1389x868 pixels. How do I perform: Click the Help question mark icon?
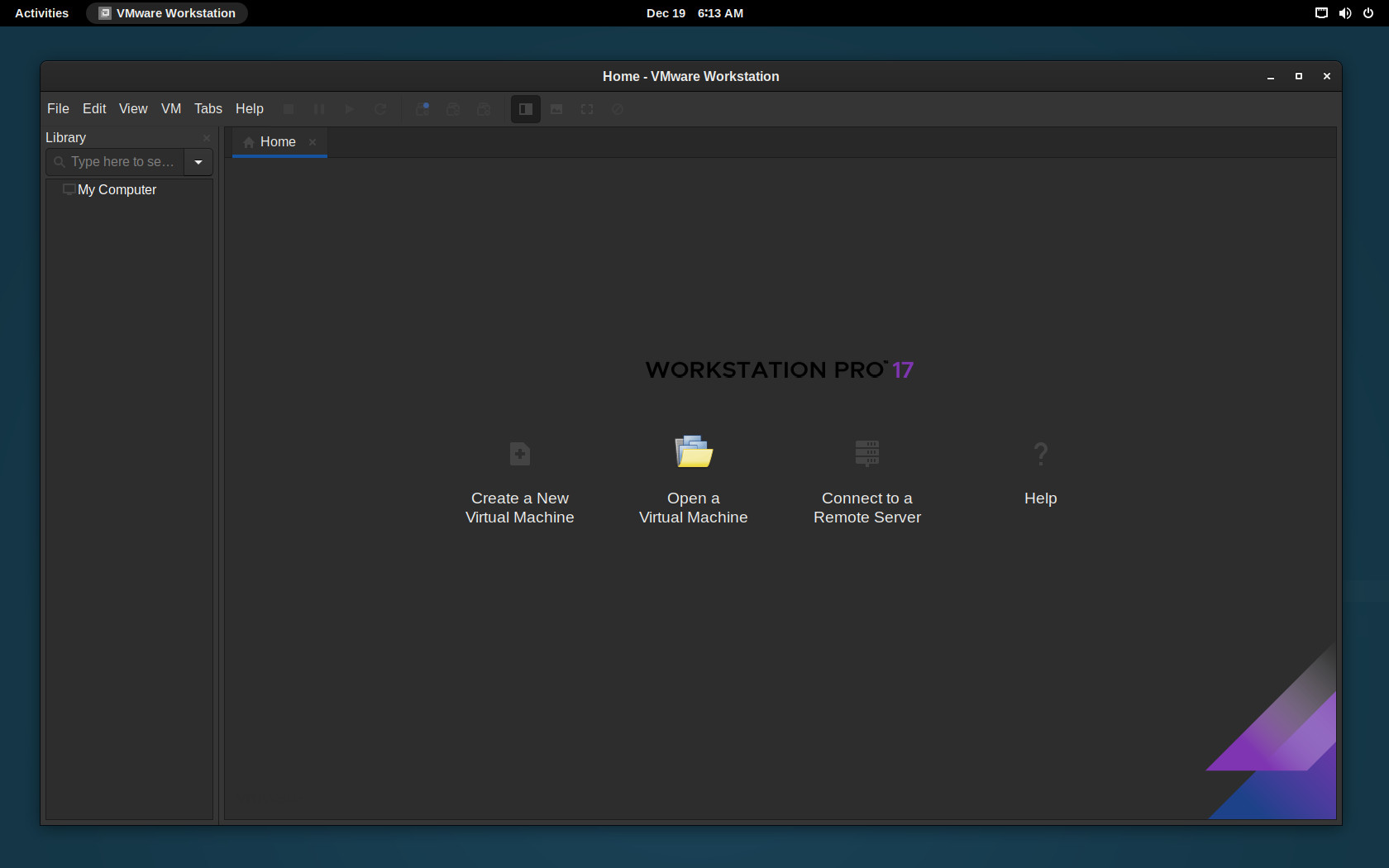1041,453
